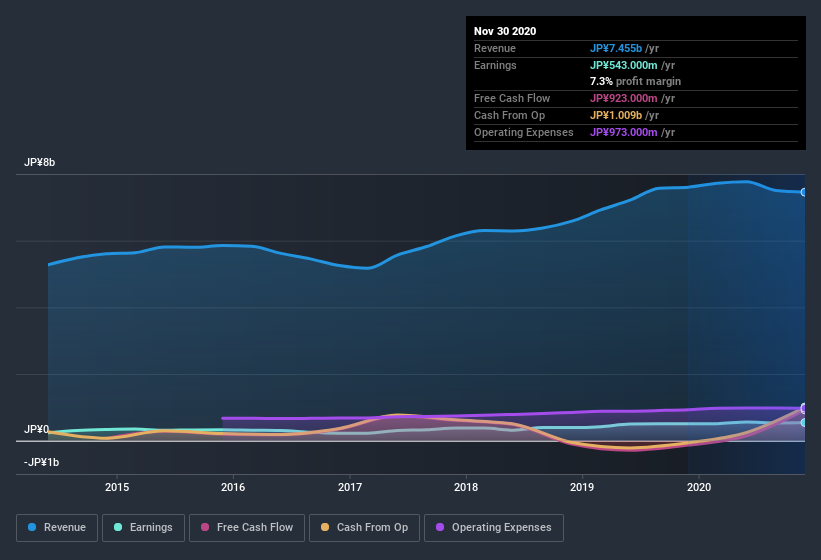Click the Operating Expenses legend button
The width and height of the screenshot is (821, 560).
pos(494,527)
